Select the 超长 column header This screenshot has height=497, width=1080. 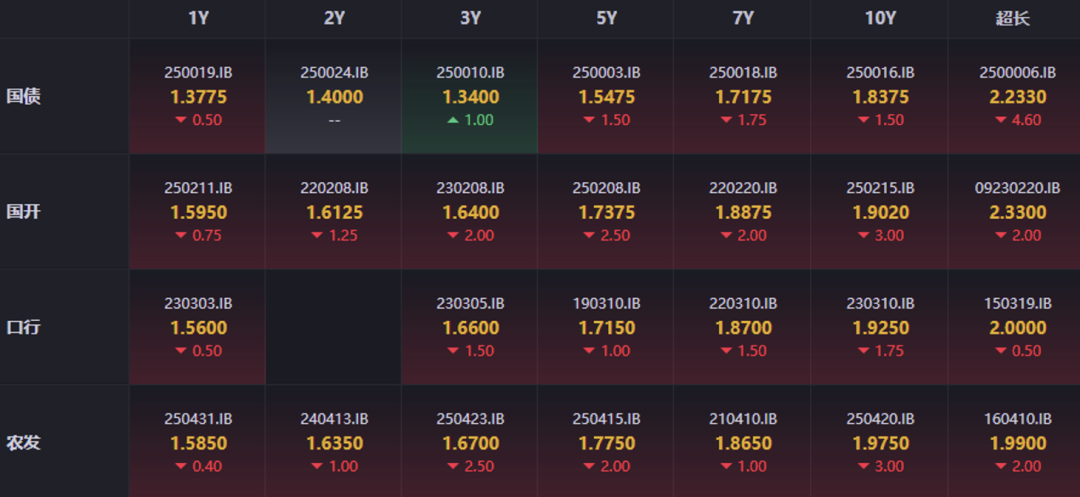coord(1014,18)
